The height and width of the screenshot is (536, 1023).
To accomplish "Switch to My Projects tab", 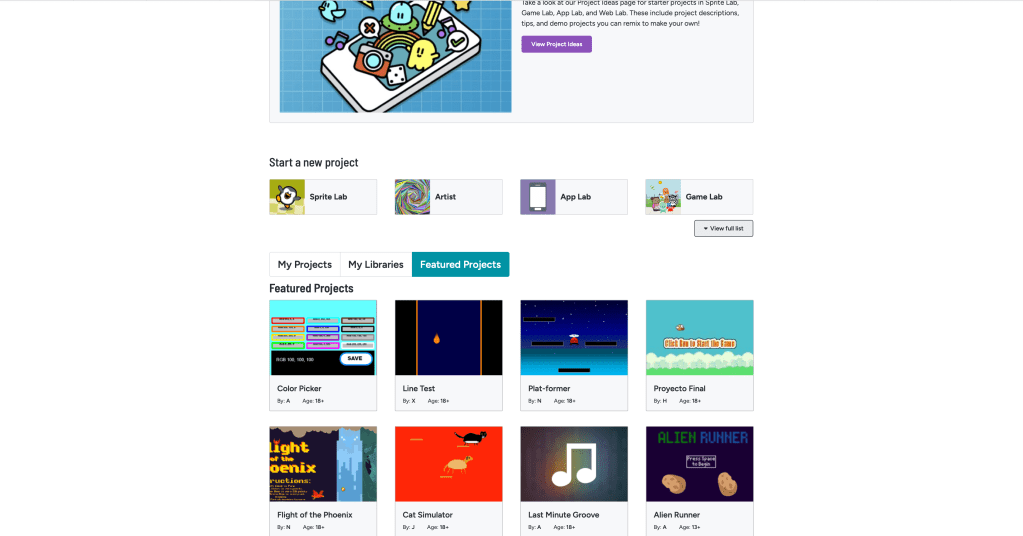I will [305, 264].
